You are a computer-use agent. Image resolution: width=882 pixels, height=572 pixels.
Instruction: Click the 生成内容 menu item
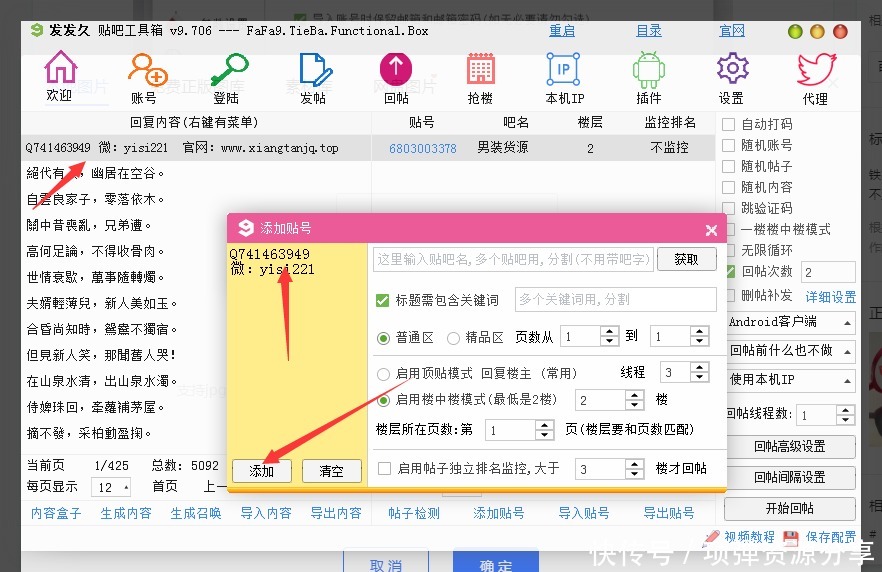(126, 514)
